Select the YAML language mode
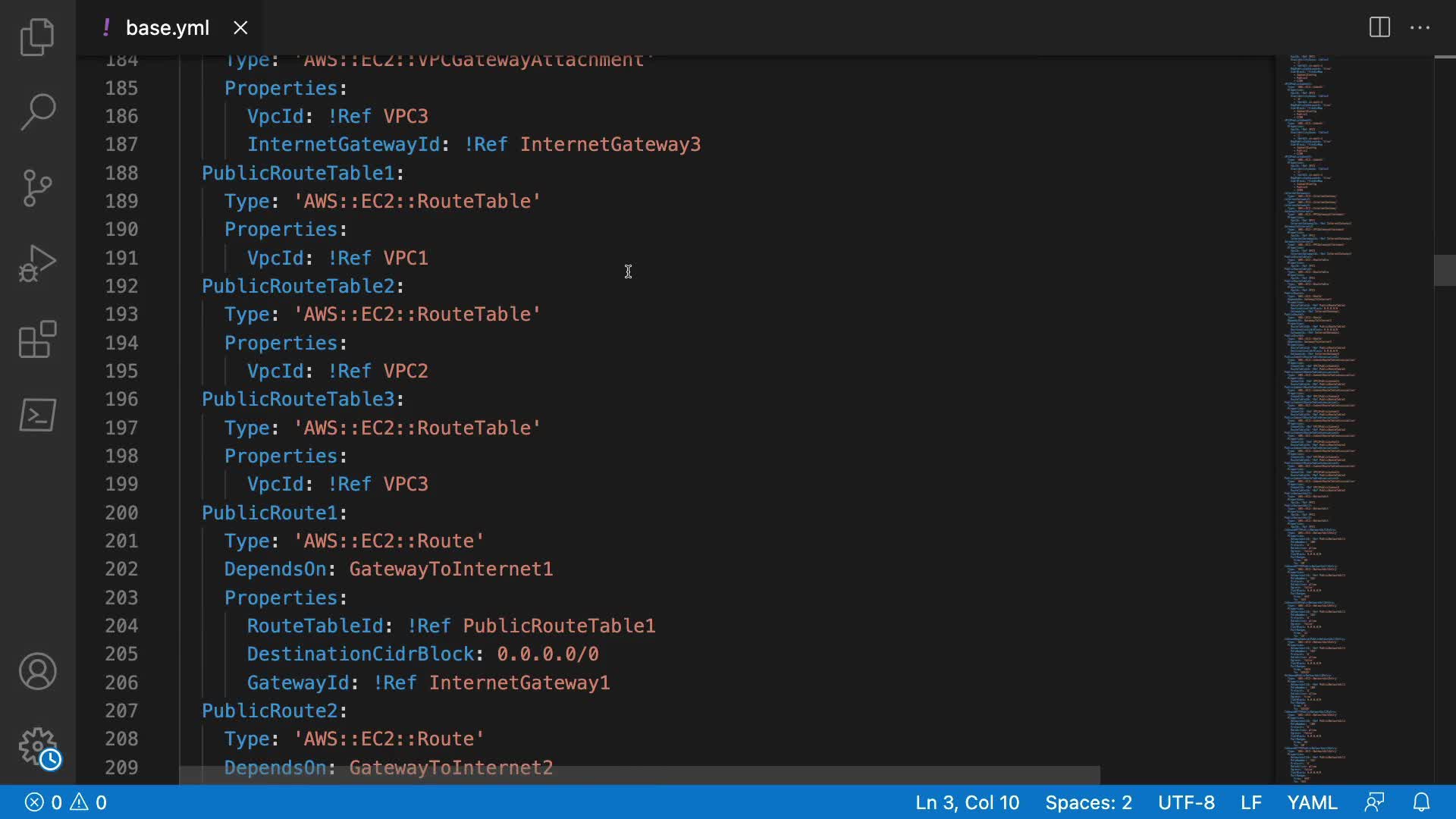 pyautogui.click(x=1312, y=802)
